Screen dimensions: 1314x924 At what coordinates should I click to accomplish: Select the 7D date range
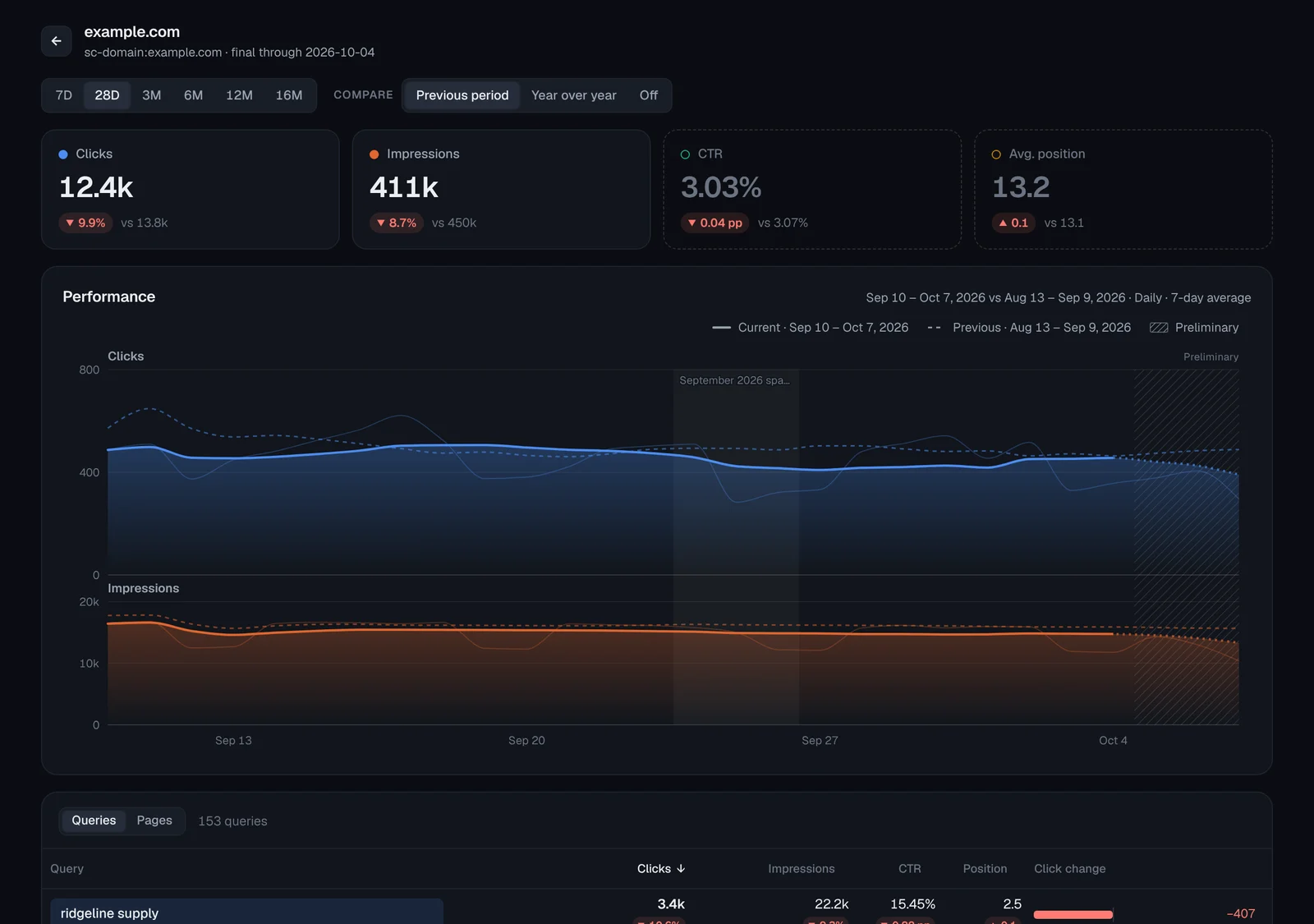(64, 95)
